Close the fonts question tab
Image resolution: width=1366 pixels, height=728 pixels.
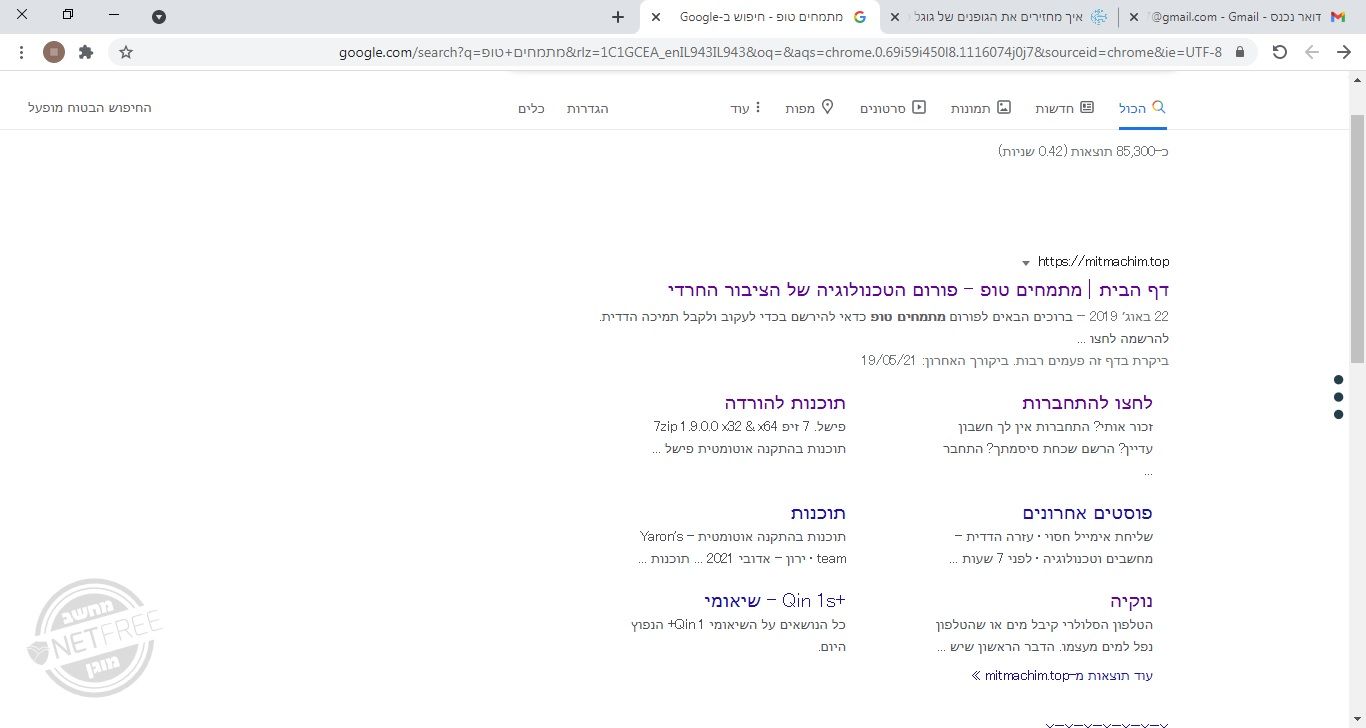895,17
